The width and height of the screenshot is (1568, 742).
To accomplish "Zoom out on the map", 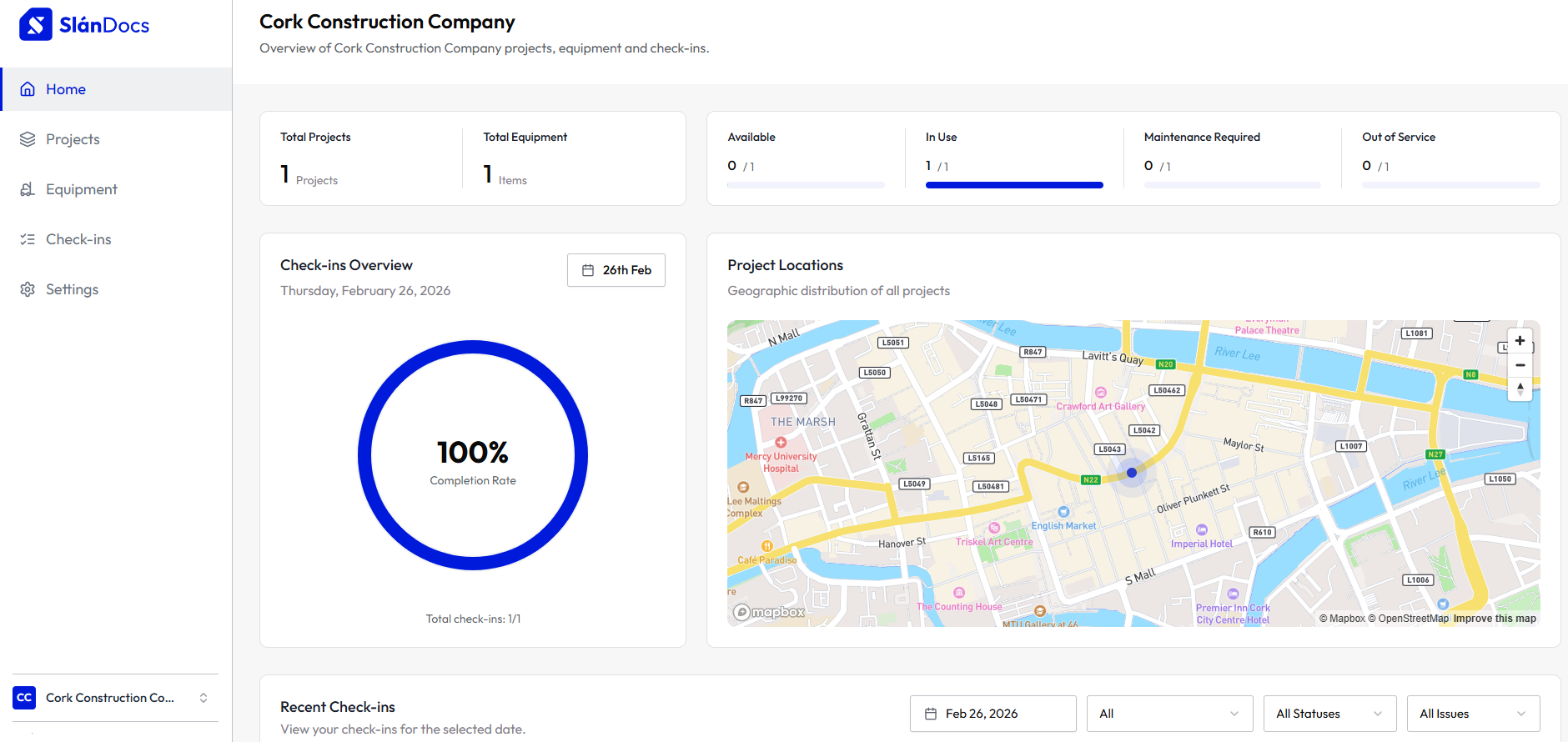I will tap(1520, 365).
